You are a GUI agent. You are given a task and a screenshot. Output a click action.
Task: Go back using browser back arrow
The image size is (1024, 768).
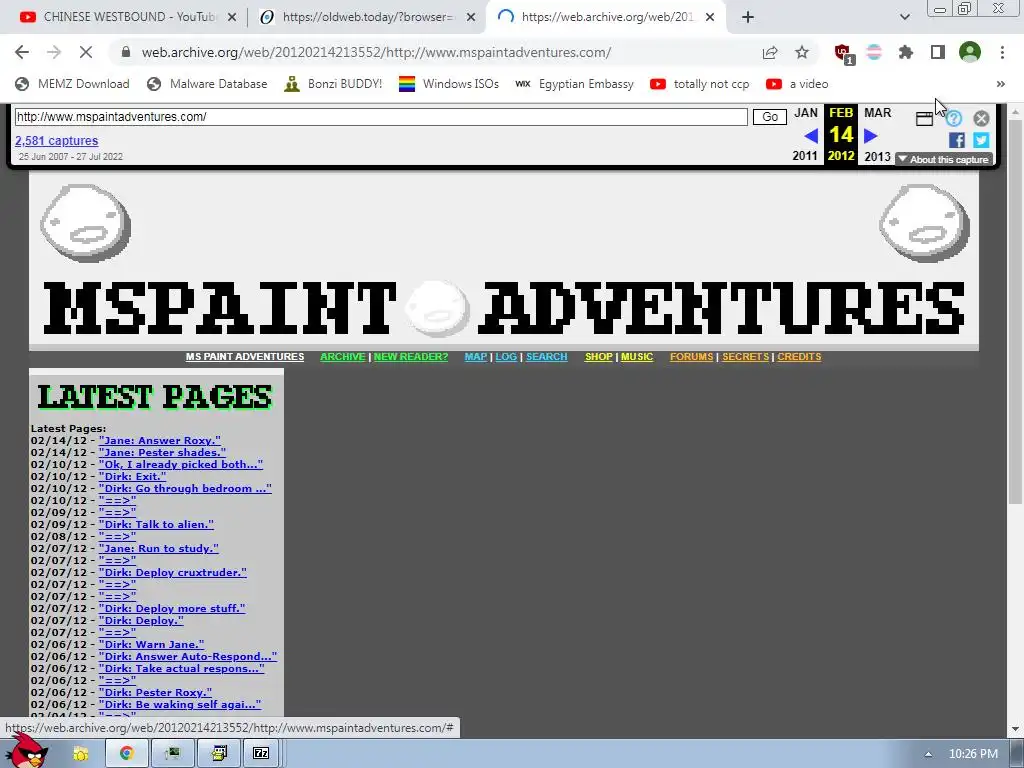[22, 52]
